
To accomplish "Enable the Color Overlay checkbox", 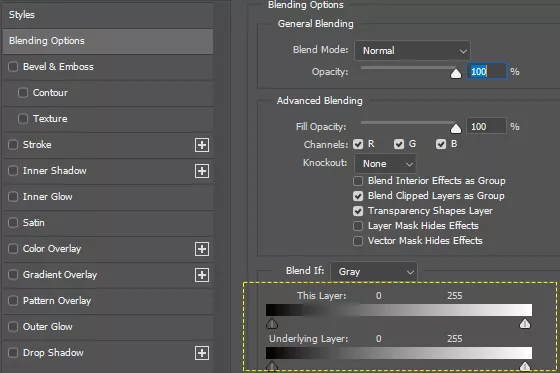I will tap(13, 249).
